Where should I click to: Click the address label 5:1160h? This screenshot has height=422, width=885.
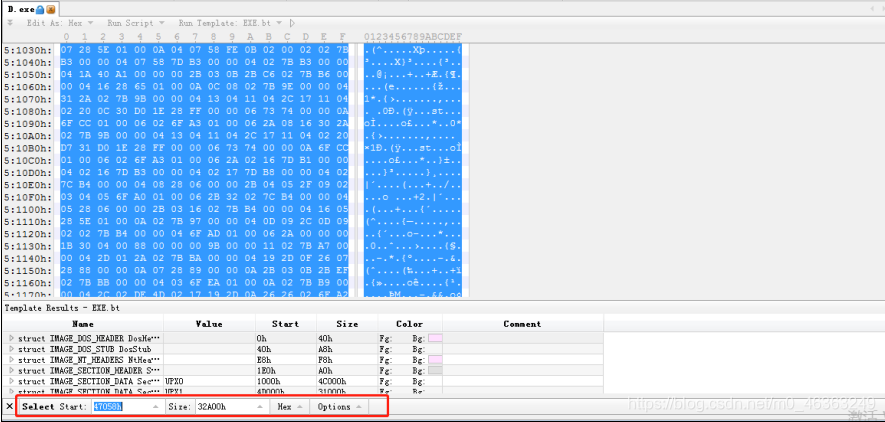[28, 283]
